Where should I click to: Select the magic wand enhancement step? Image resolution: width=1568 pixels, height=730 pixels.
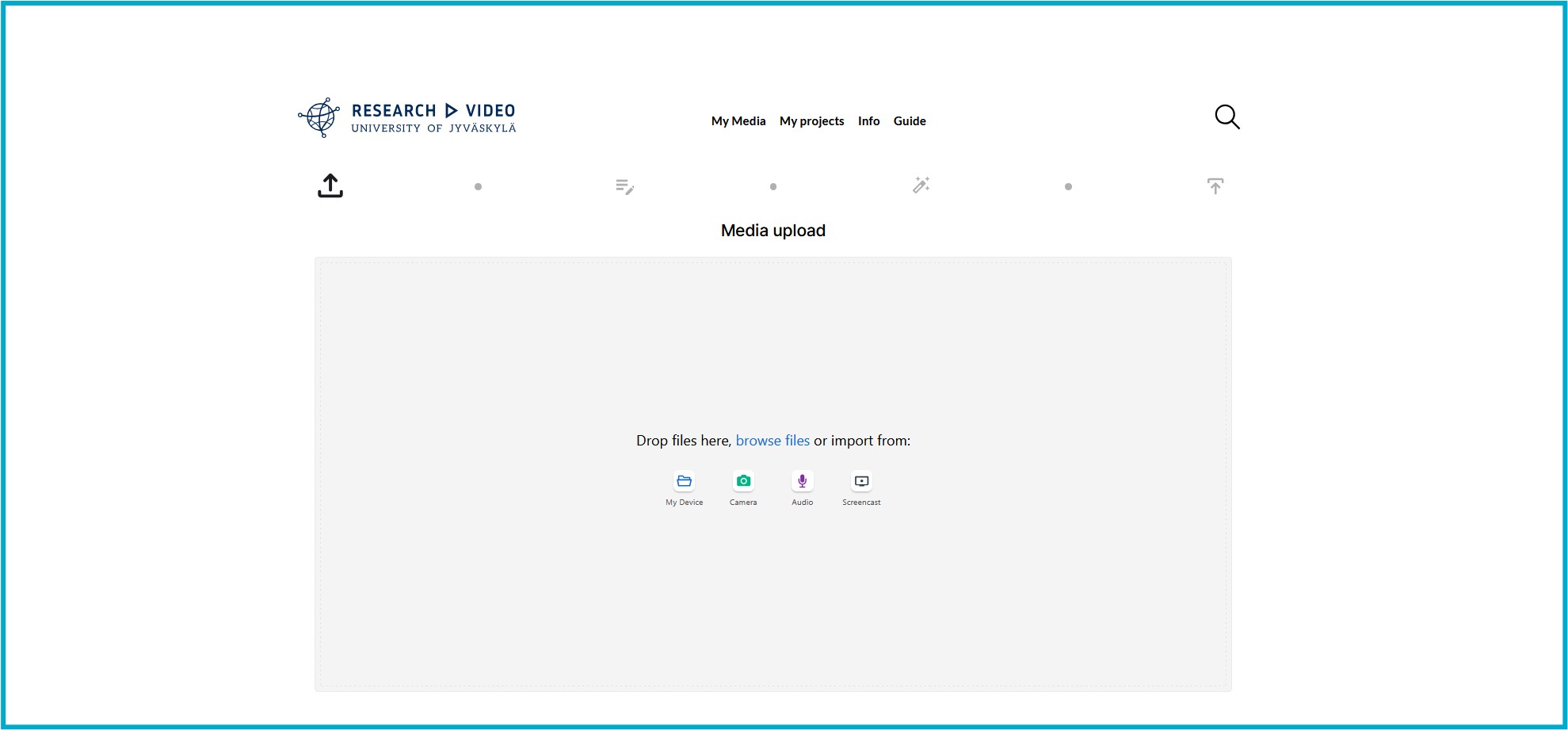[x=921, y=185]
